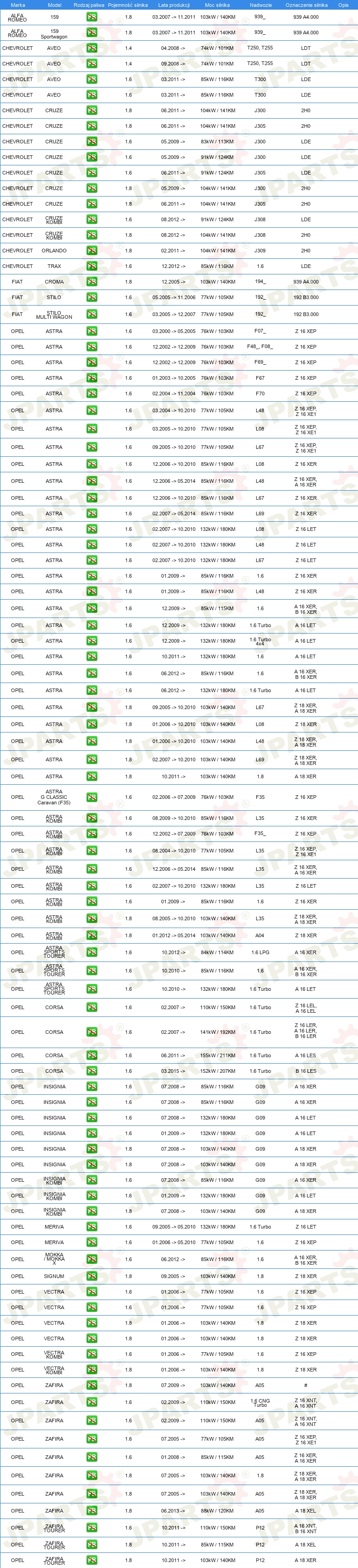The image size is (358, 1568).
Task: Click fuel icon in Opel Mokka / Mokka X row
Action: [91, 1259]
